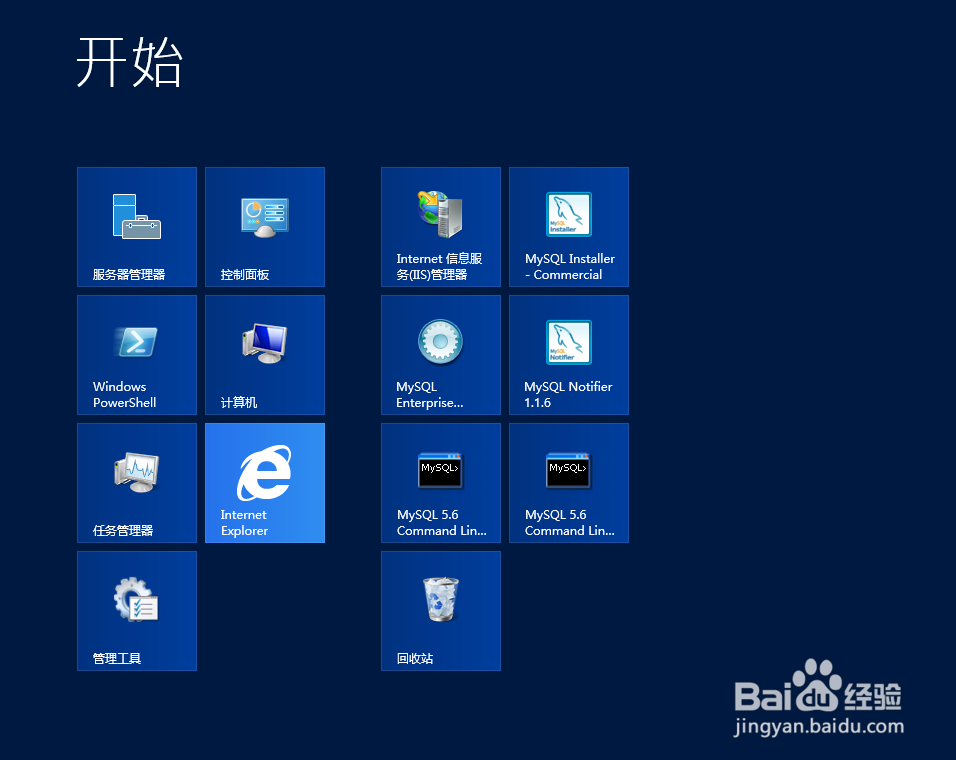
Task: Launch the Windows PowerShell tile
Action: [137, 355]
